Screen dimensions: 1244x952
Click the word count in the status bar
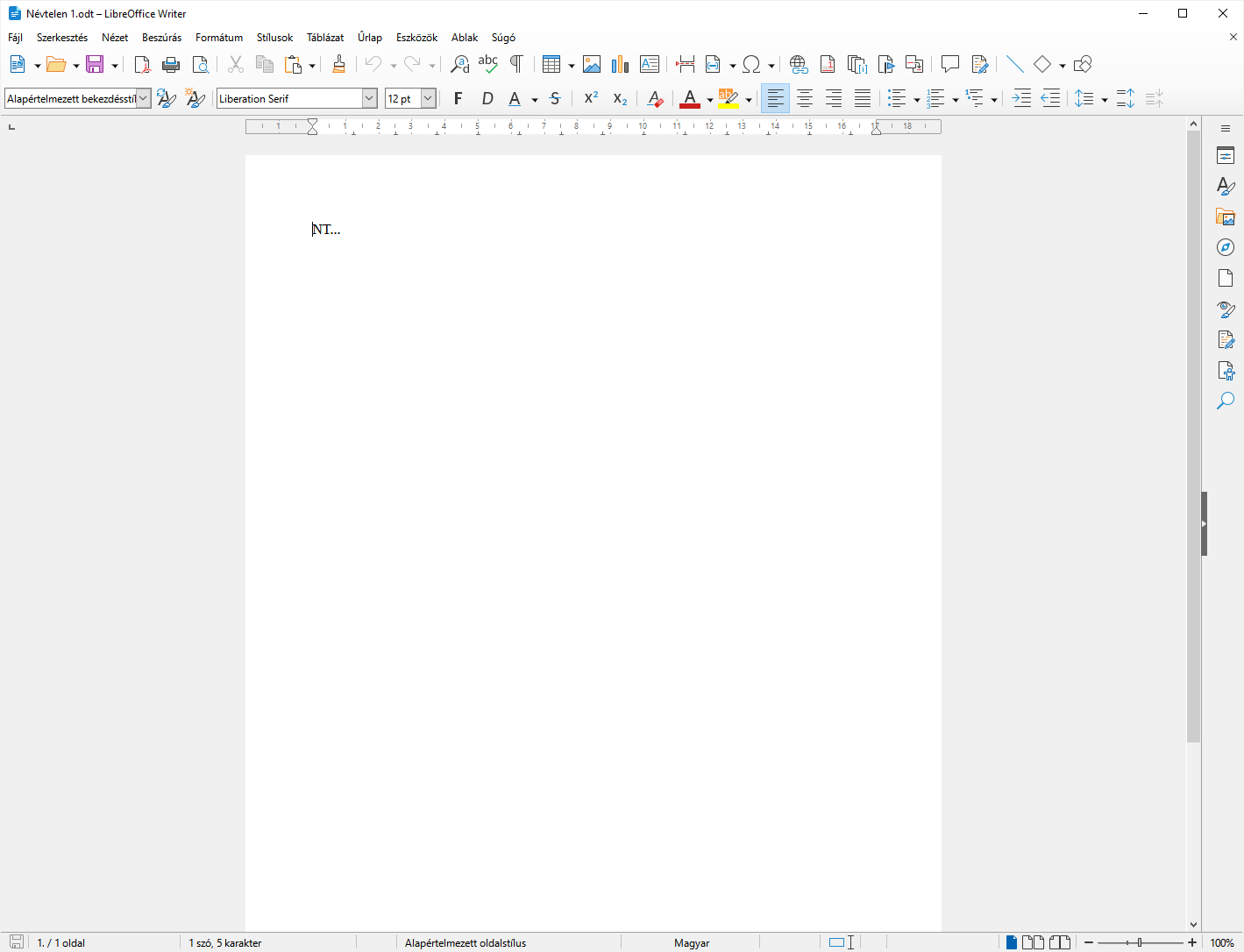[226, 942]
